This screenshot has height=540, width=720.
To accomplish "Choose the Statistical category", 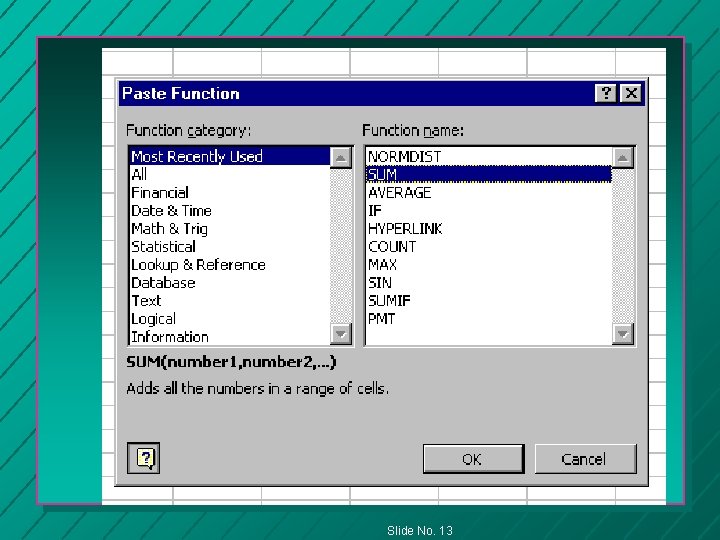I will (x=230, y=247).
